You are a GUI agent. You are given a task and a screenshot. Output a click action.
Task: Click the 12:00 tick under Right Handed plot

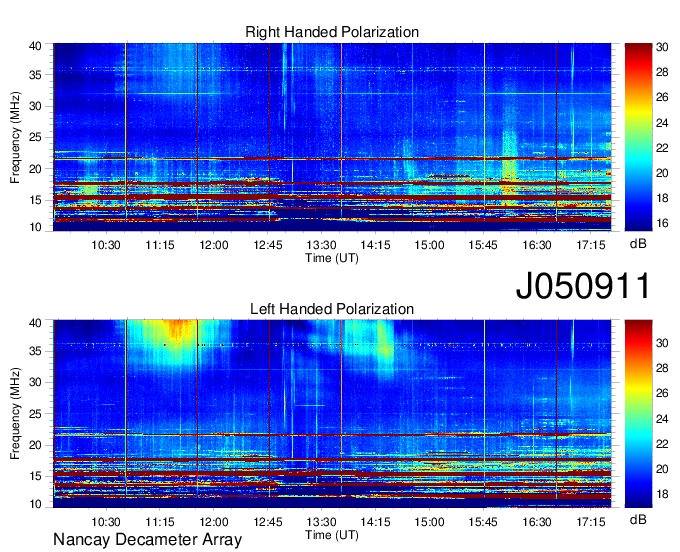click(x=214, y=245)
